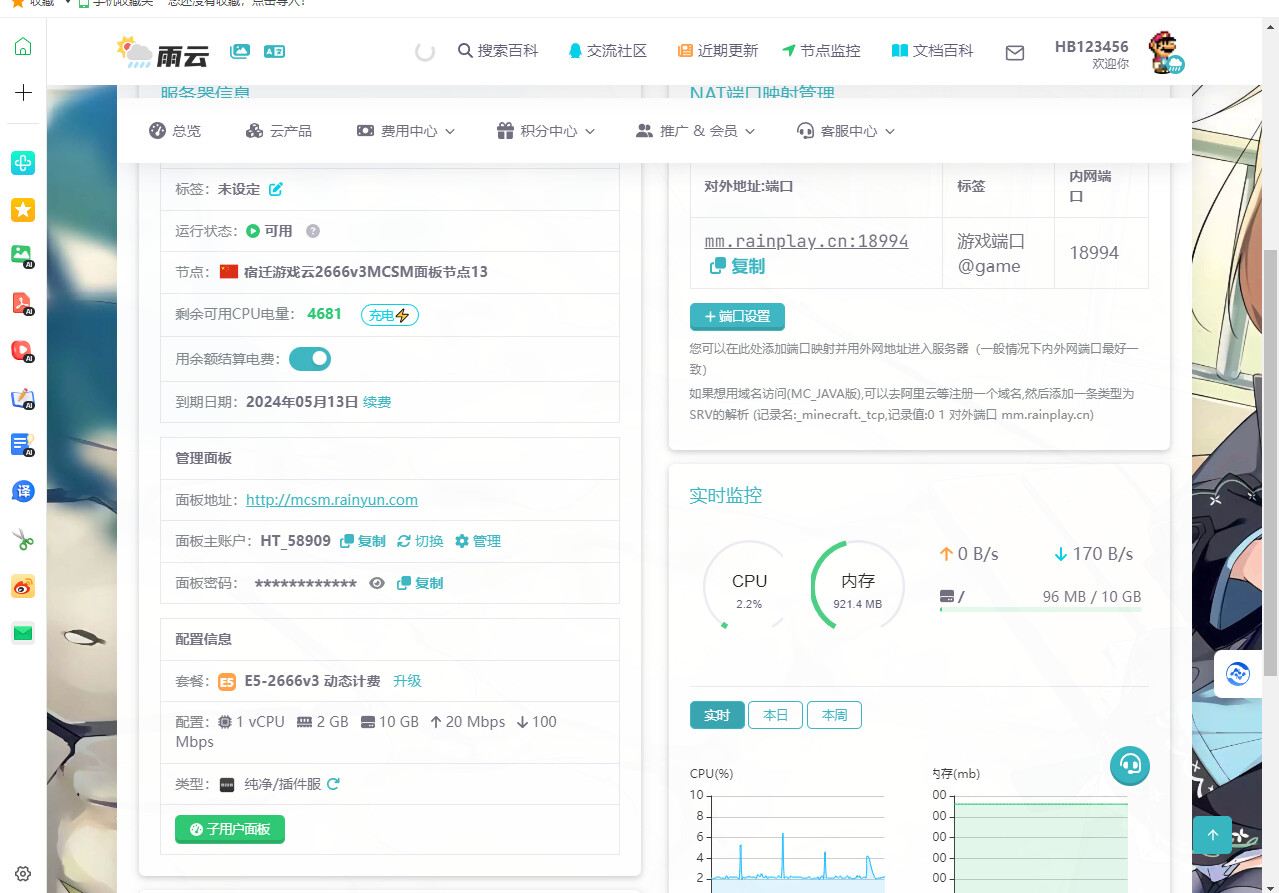Open the mcsm.rainyun.com panel link
Viewport: 1279px width, 893px height.
332,500
